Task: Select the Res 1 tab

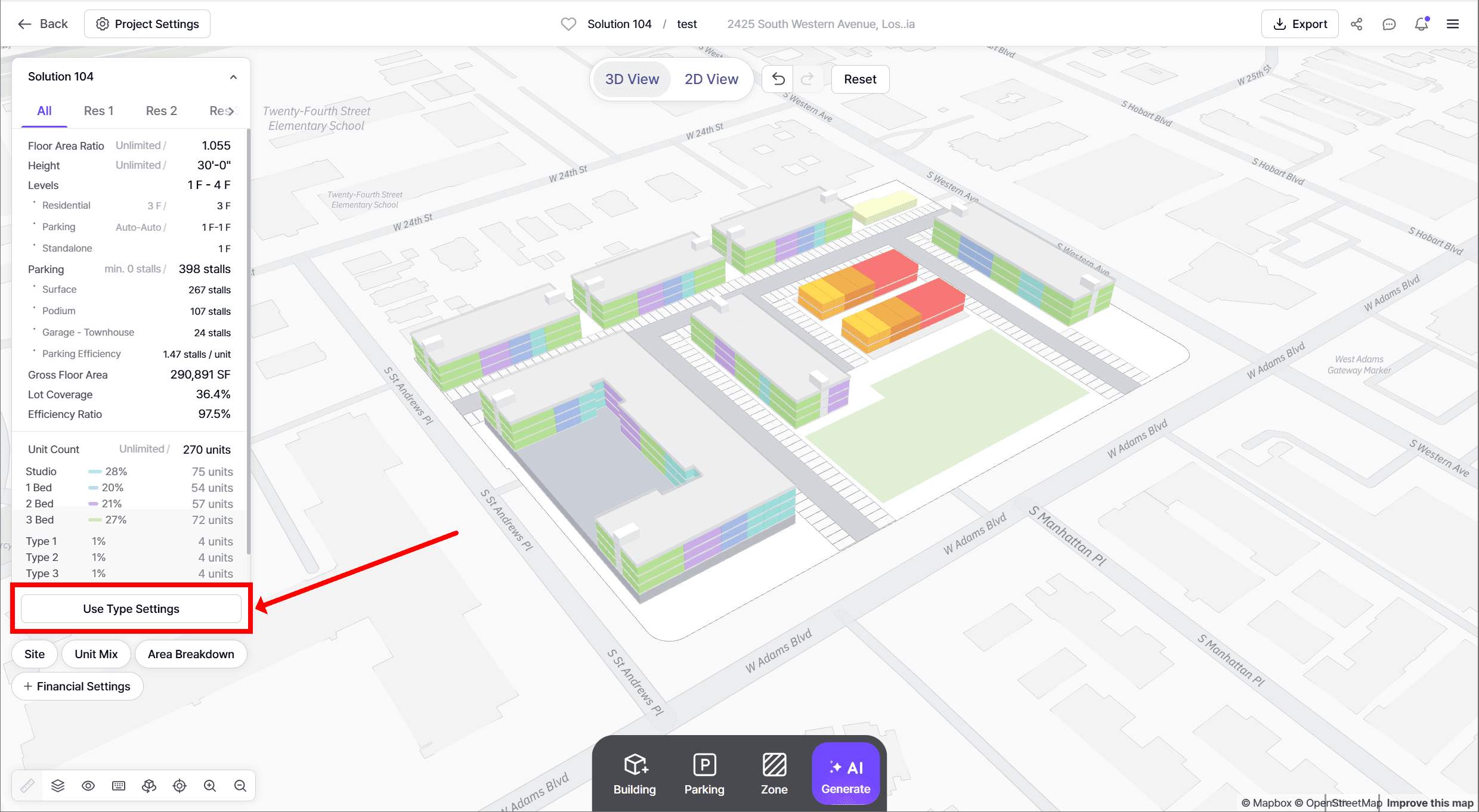Action: 98,111
